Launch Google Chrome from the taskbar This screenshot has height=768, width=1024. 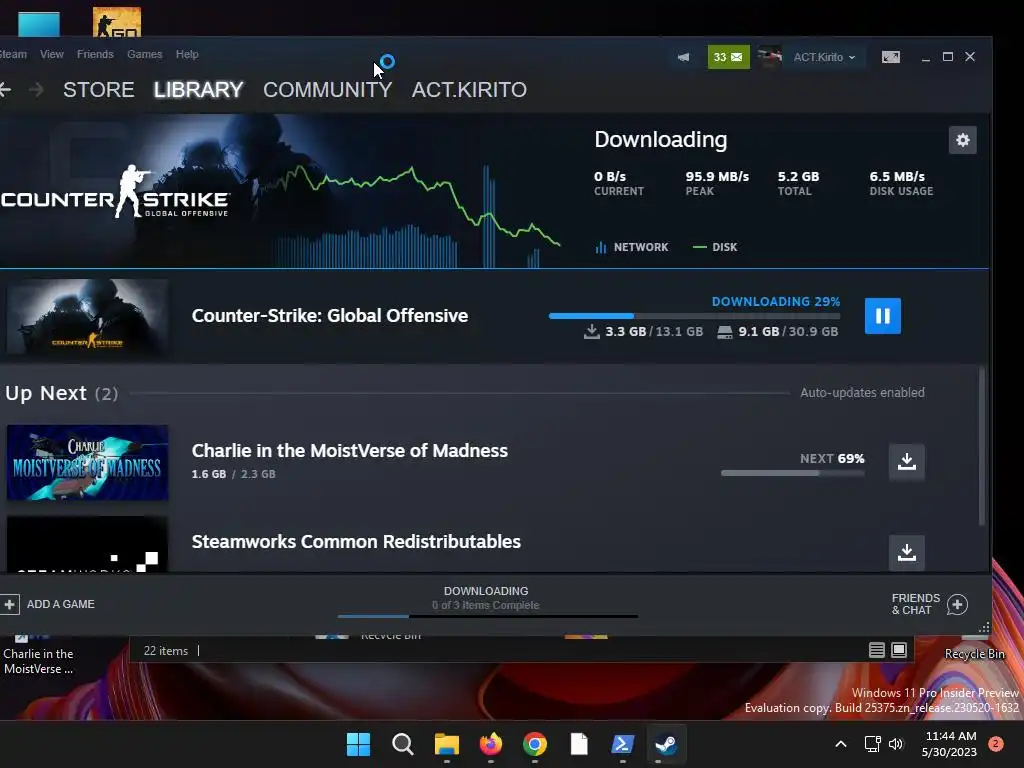535,744
